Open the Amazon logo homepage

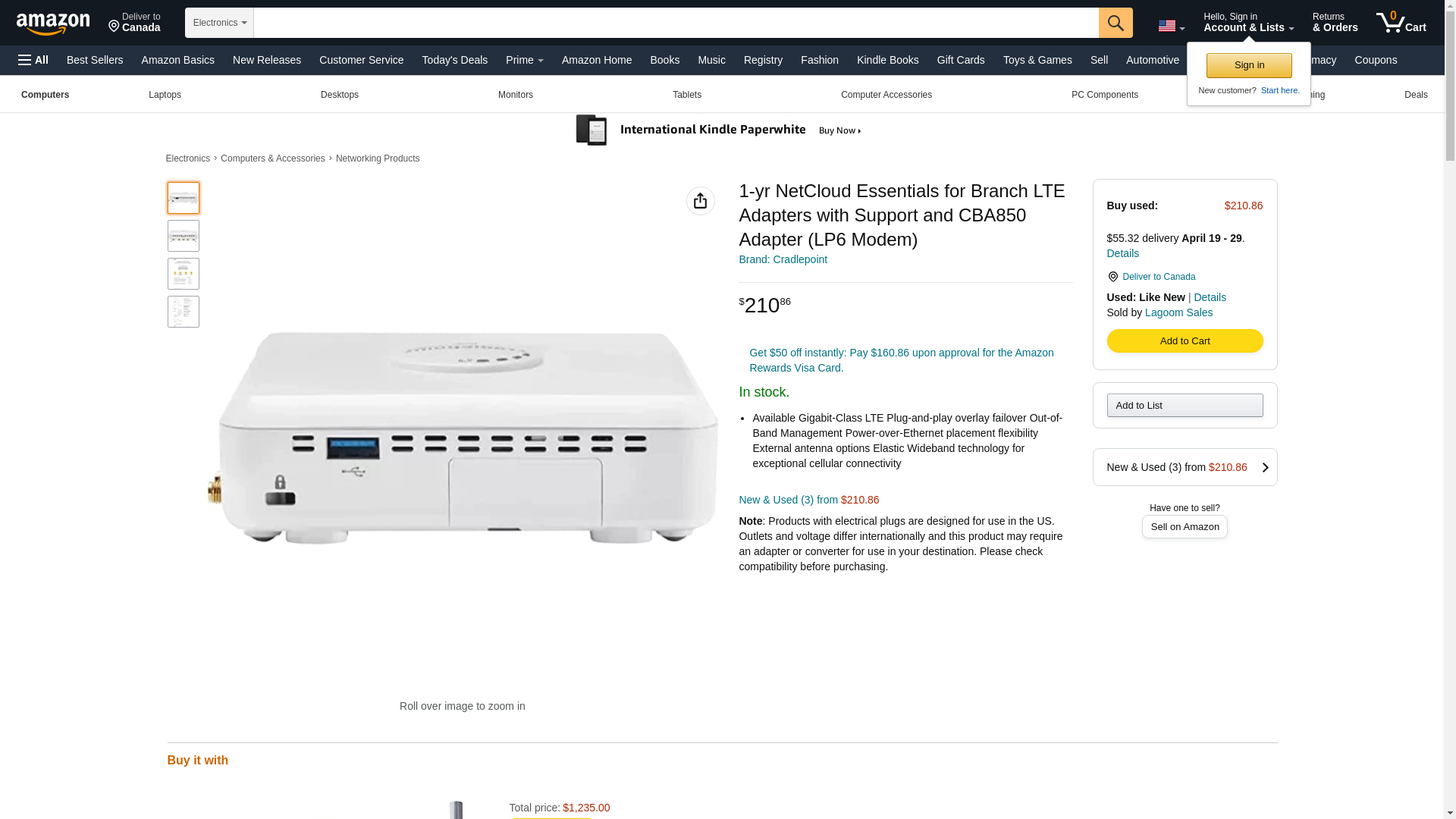tap(53, 24)
